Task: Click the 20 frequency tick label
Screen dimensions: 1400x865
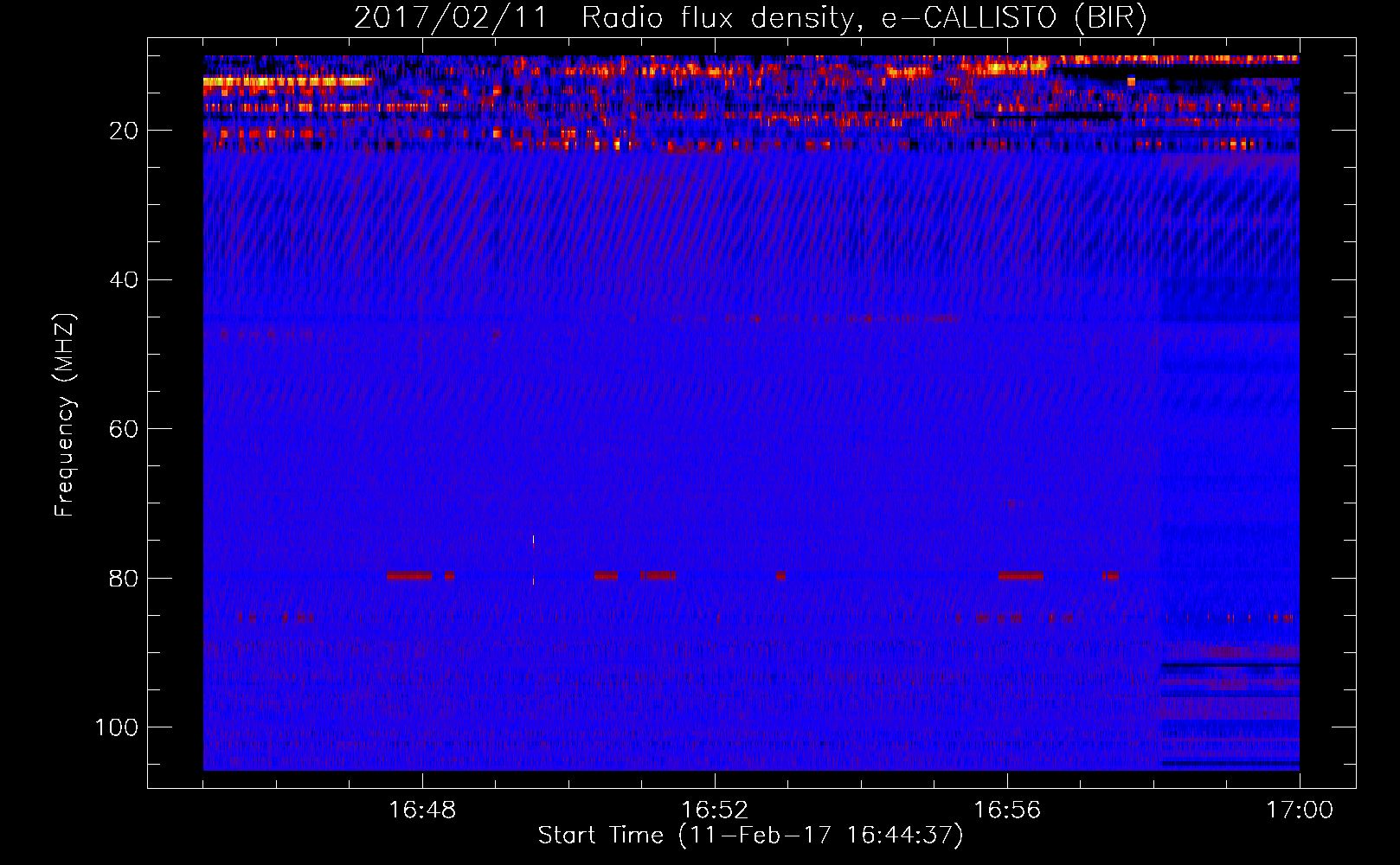Action: click(x=124, y=131)
